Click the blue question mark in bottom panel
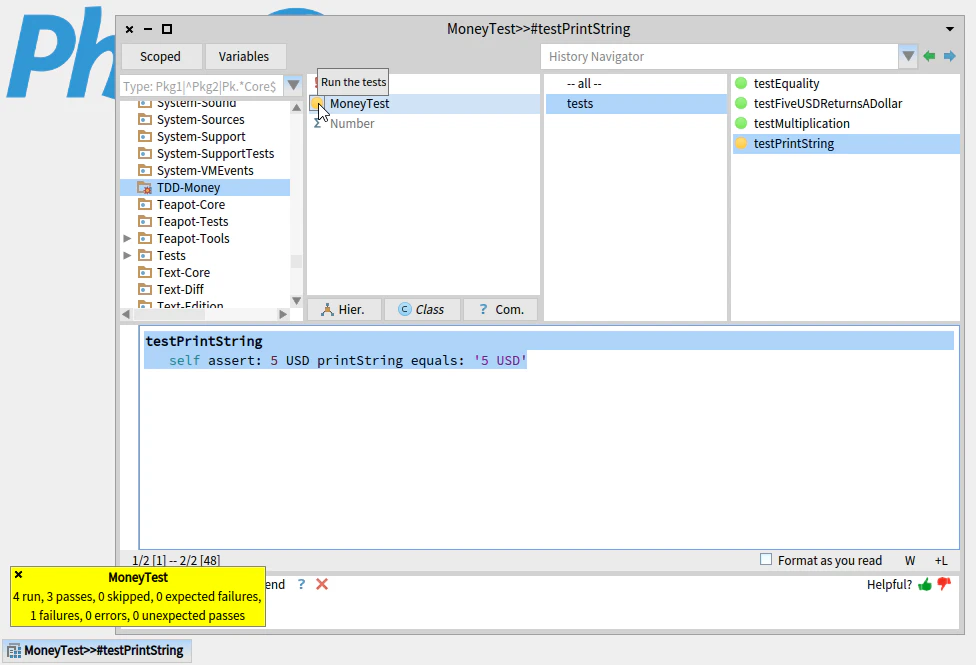 [x=301, y=584]
